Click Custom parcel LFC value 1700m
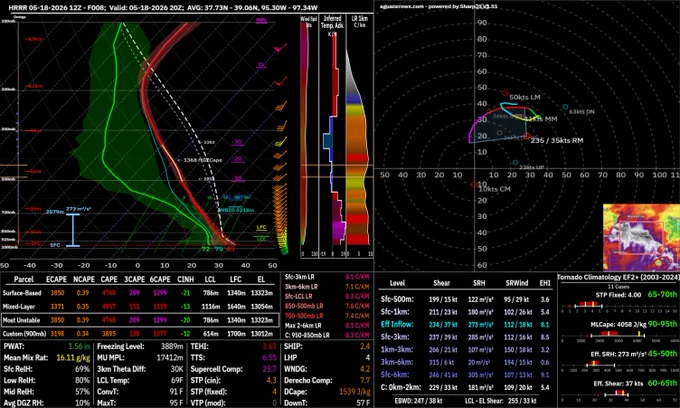680x408 pixels. (x=236, y=334)
